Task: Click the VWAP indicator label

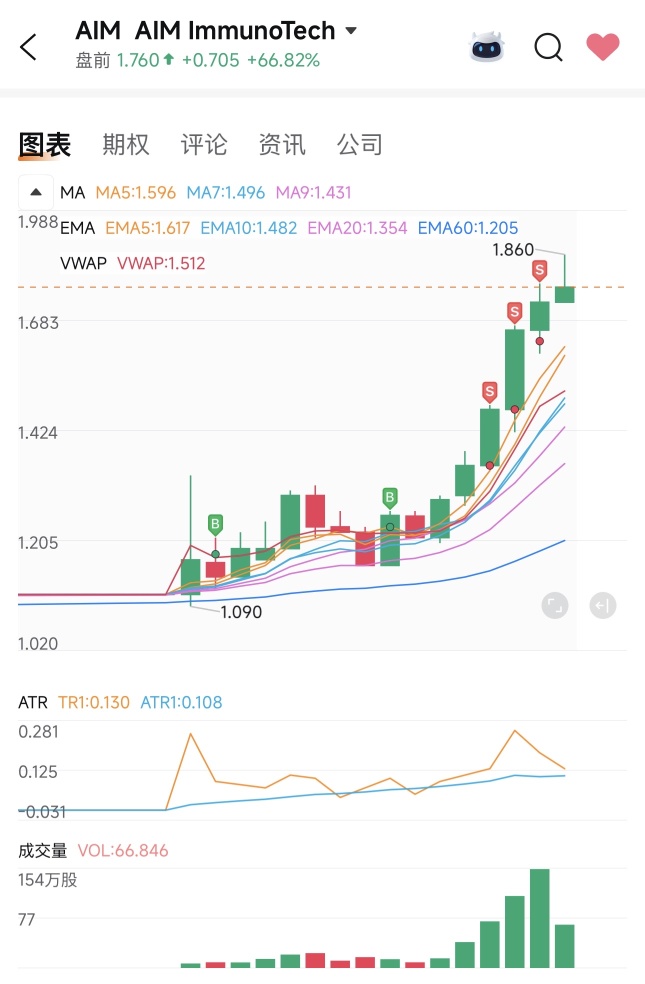Action: point(83,263)
